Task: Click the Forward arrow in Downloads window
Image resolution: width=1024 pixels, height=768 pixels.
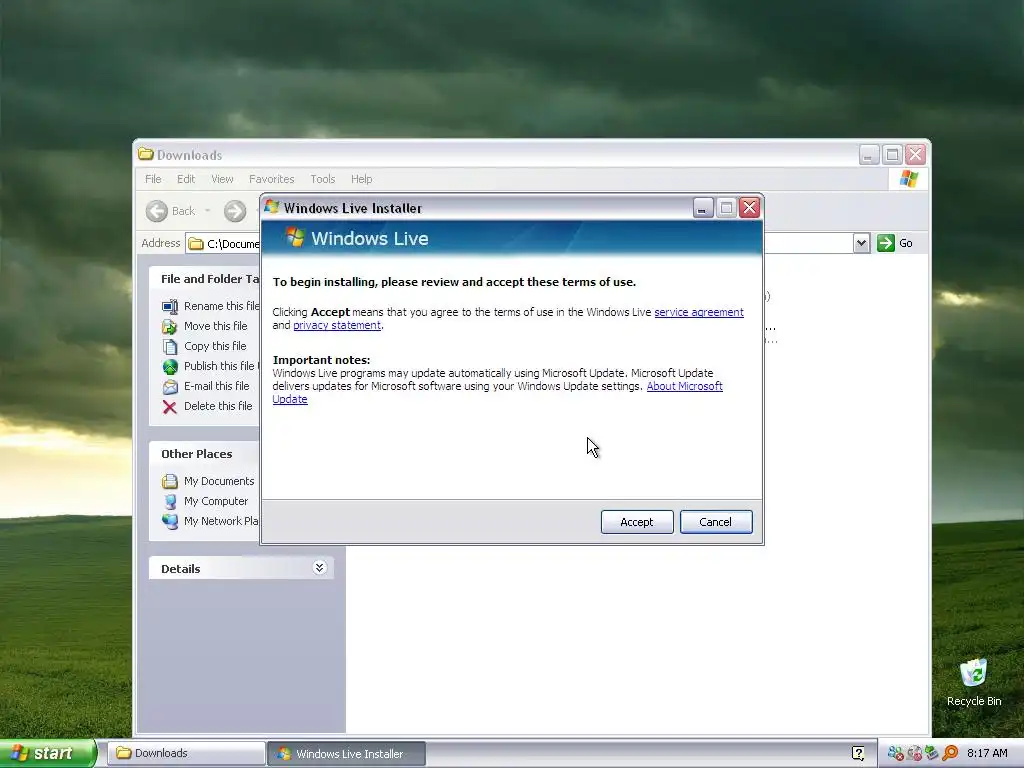Action: [x=235, y=211]
